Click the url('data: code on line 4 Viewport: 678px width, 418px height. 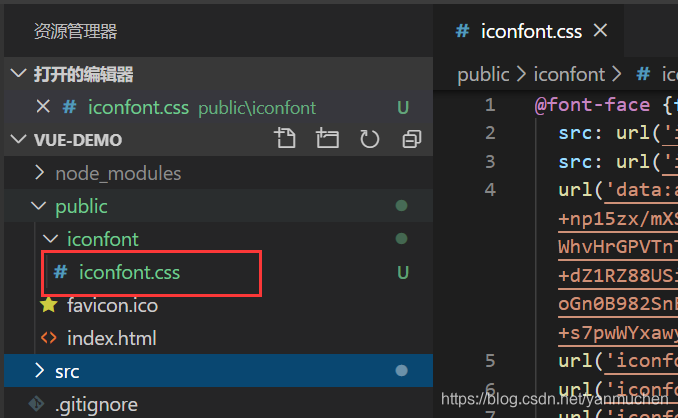point(618,190)
